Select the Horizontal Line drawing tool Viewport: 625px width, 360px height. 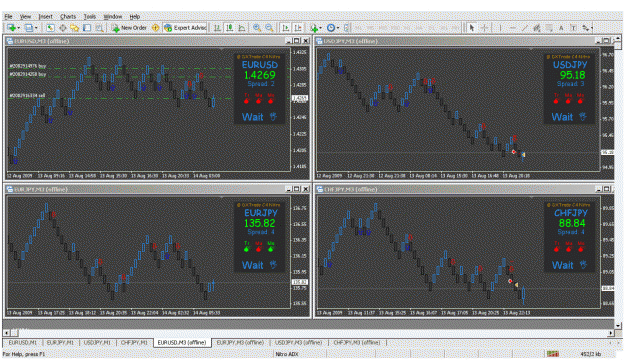coord(513,28)
